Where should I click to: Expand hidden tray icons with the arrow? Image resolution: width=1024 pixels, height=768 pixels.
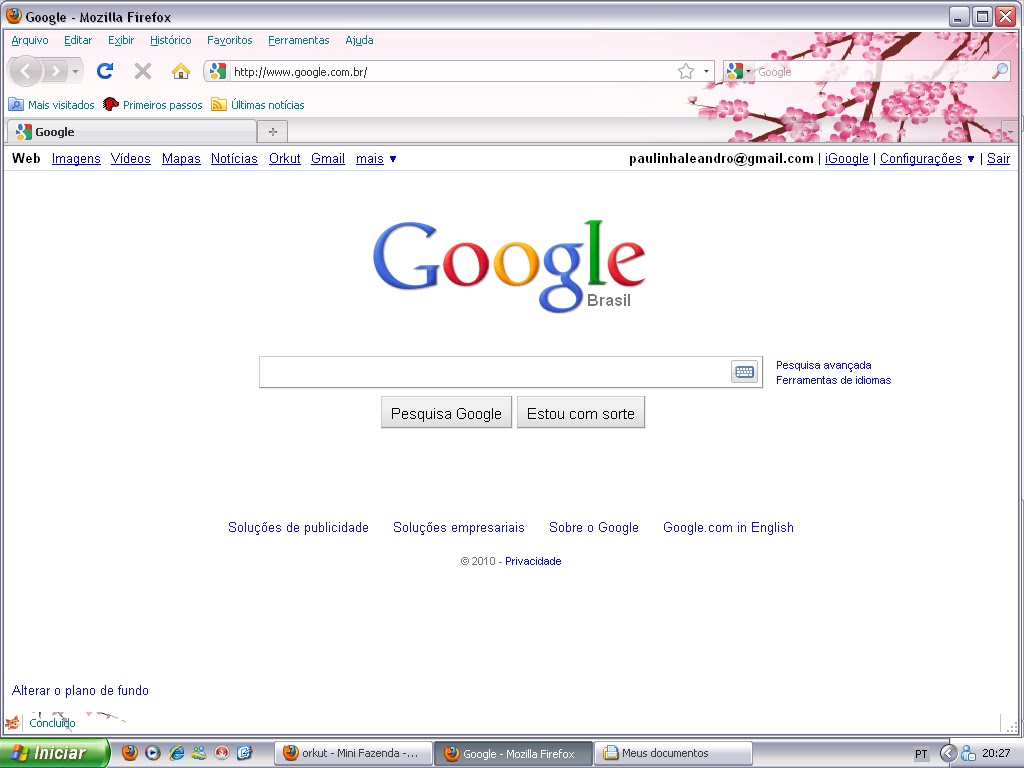click(948, 753)
